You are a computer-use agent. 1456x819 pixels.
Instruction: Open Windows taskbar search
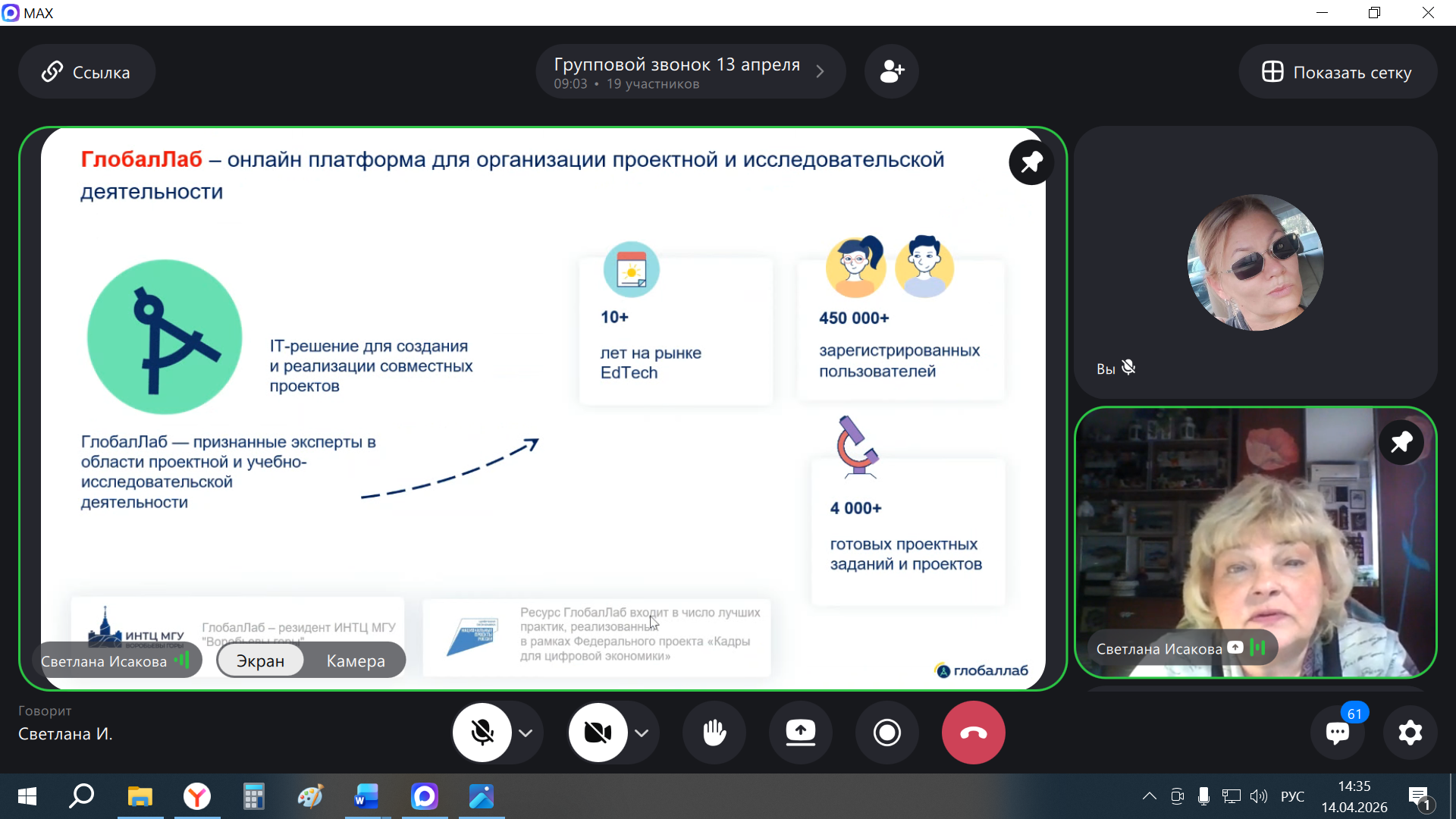coord(81,796)
